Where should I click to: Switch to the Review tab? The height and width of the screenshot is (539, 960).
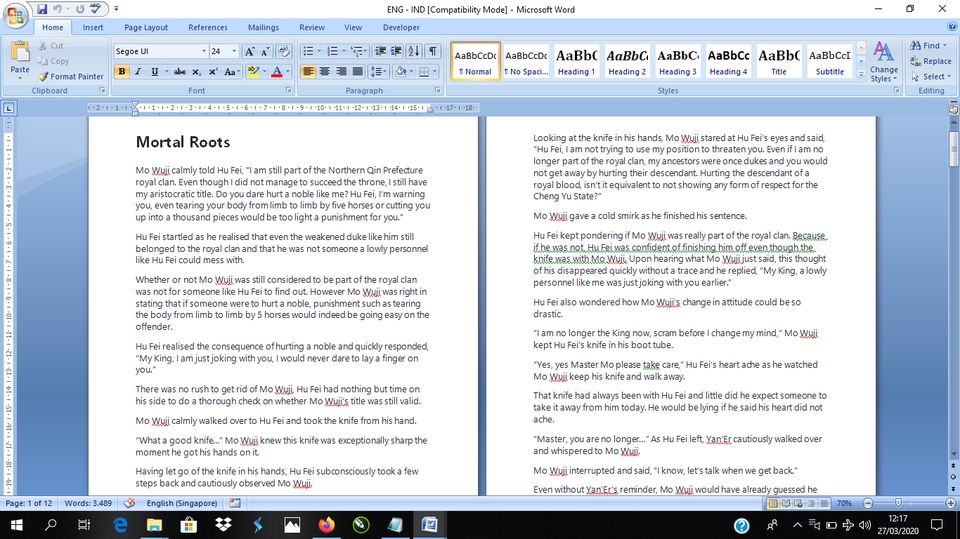312,28
